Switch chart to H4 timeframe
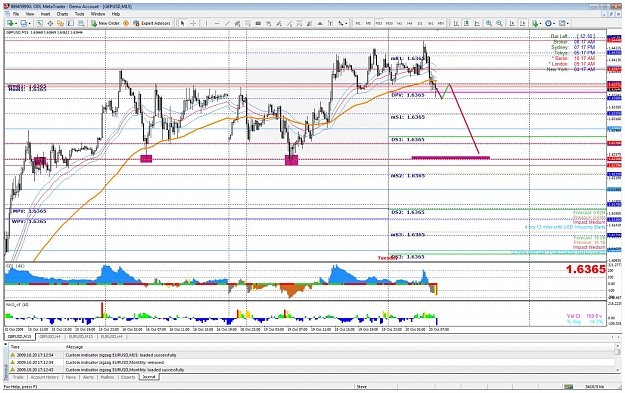 410,23
